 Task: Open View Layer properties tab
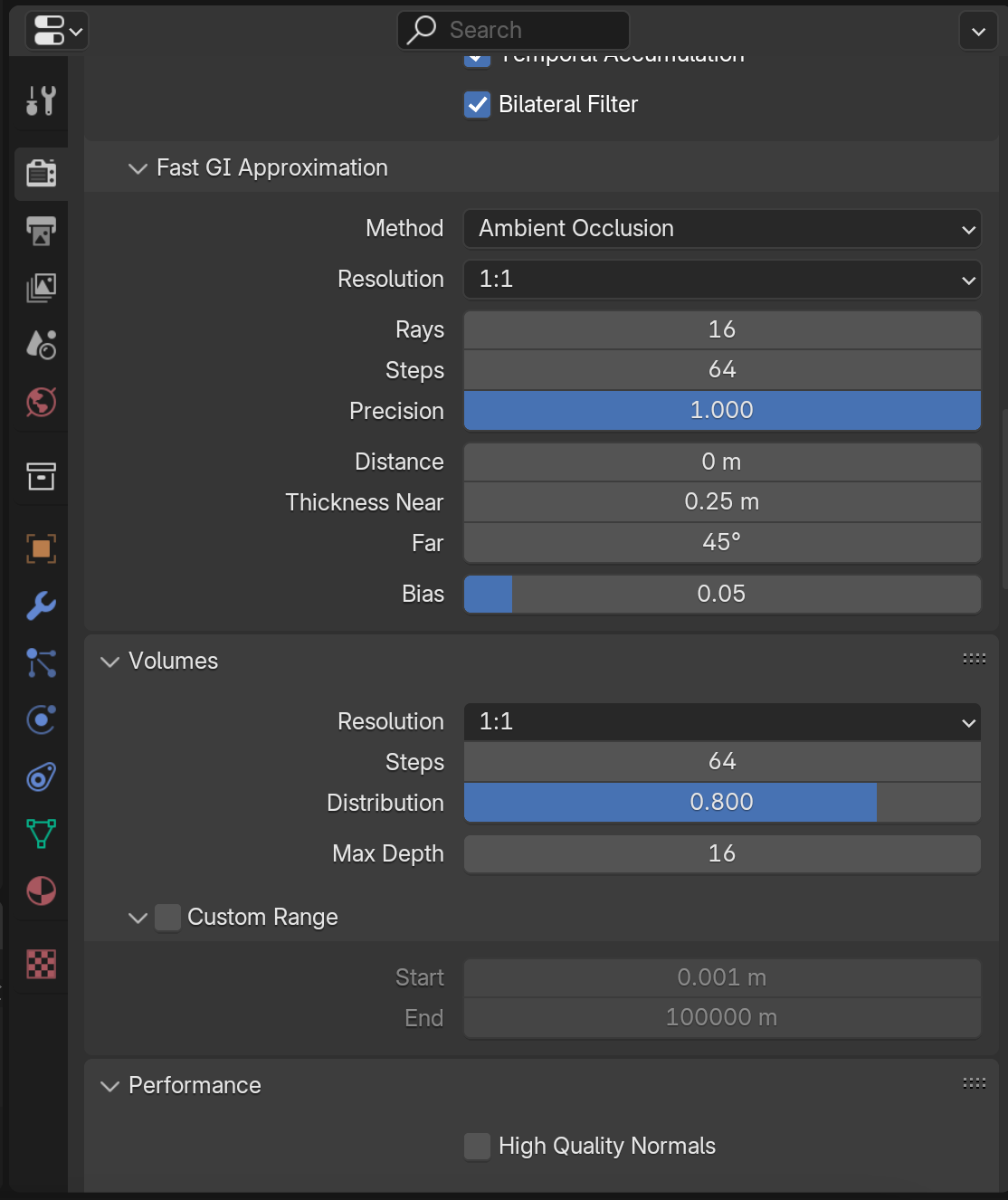(x=42, y=288)
